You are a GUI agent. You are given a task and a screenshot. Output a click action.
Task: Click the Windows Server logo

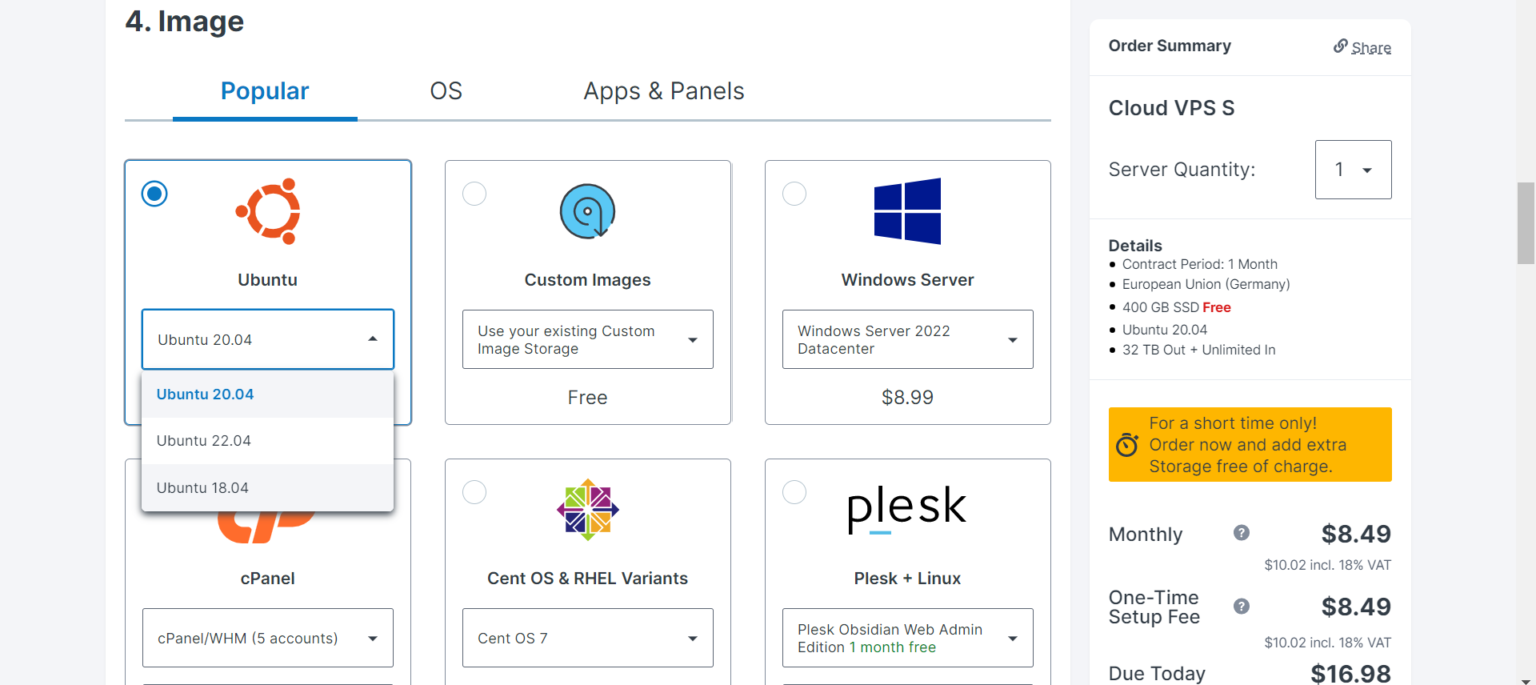tap(906, 211)
